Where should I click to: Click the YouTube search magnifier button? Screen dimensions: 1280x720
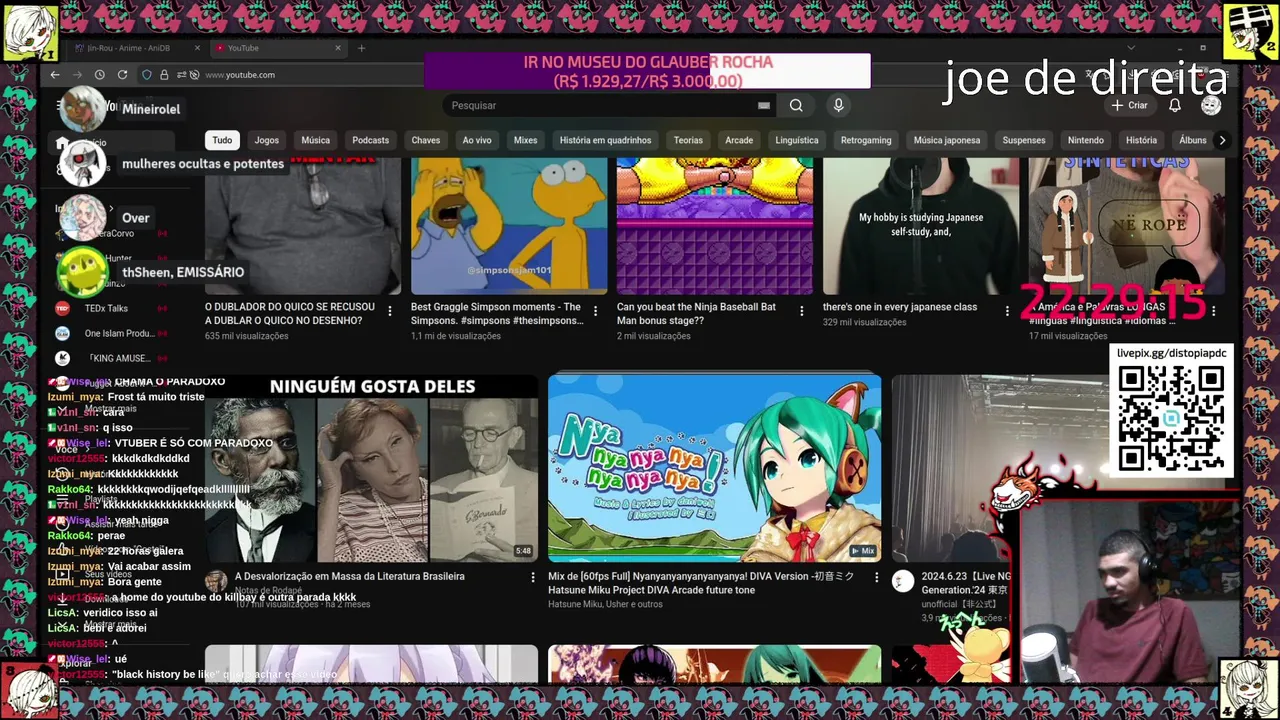click(796, 105)
